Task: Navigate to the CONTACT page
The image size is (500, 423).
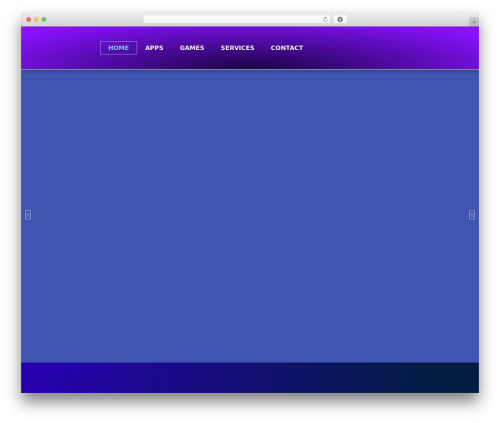Action: (x=287, y=48)
